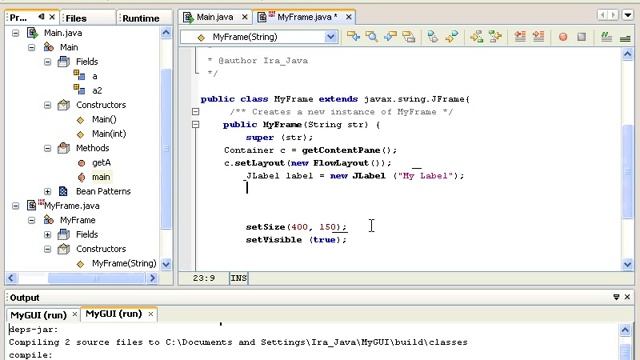This screenshot has height=360, width=640.
Task: Close the second MyGUI (run) output tab
Action: tap(151, 314)
